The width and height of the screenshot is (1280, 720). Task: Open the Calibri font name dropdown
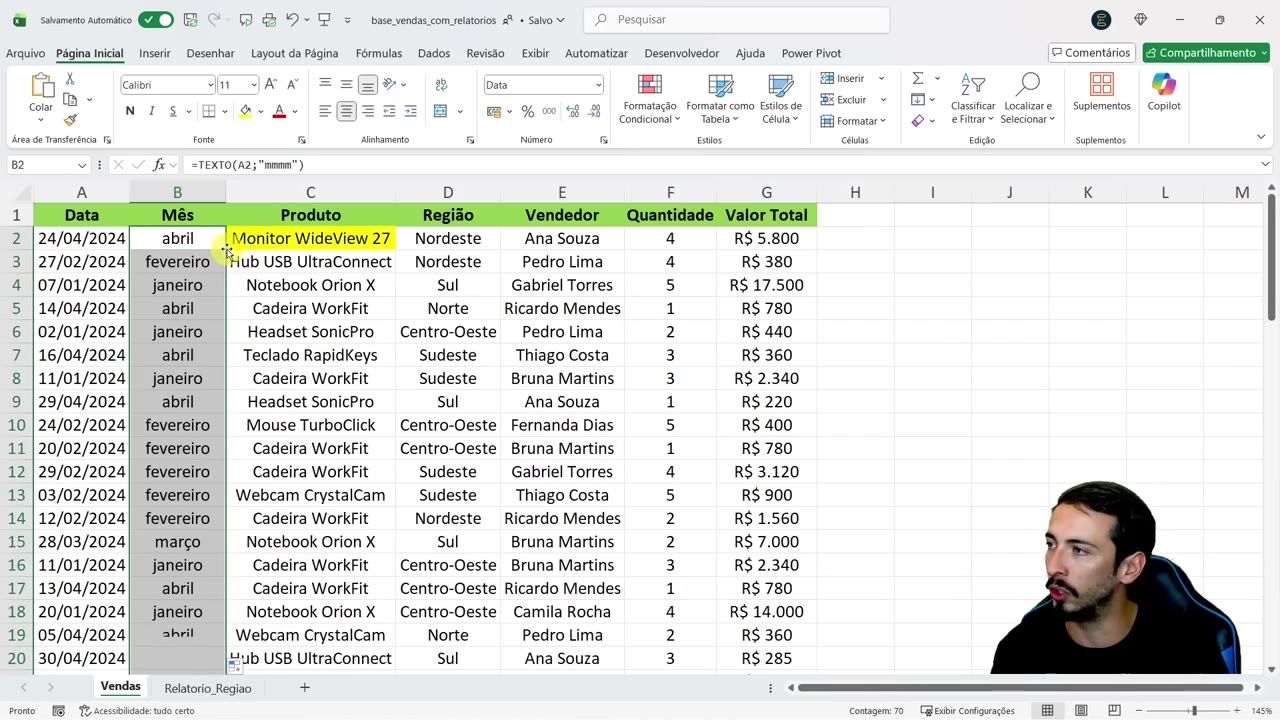pos(210,85)
